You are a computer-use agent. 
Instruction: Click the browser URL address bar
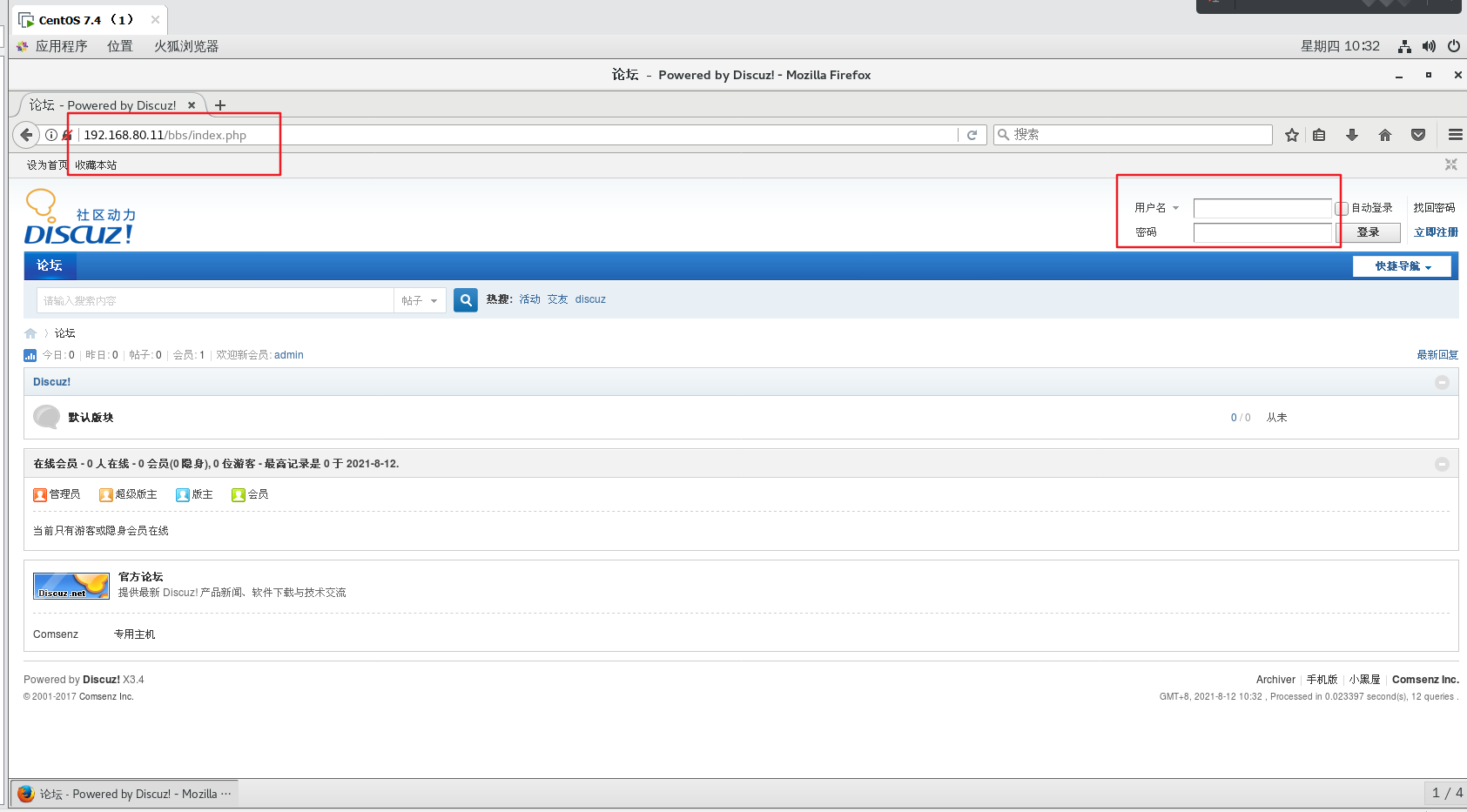click(519, 135)
